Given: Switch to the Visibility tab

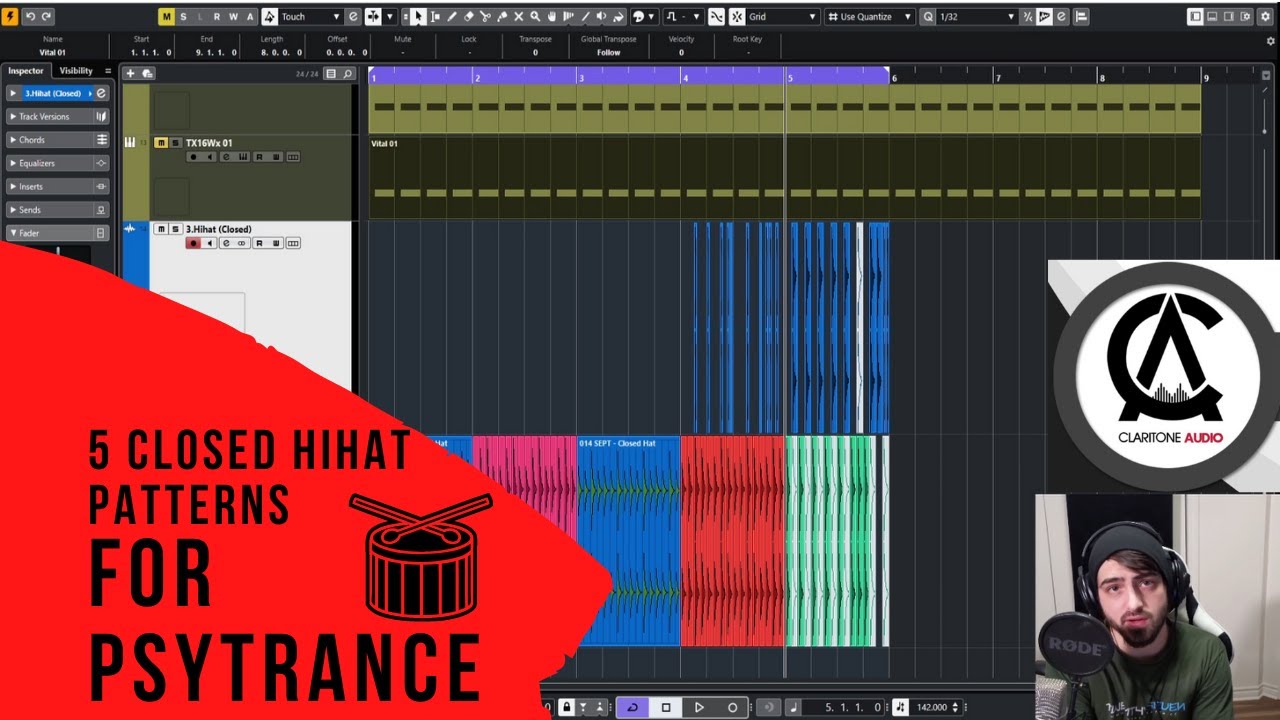Looking at the screenshot, I should coord(76,71).
